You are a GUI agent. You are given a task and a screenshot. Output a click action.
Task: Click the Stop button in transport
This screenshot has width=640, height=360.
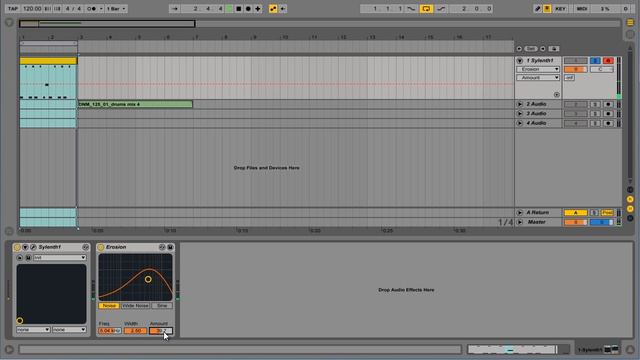tap(239, 9)
